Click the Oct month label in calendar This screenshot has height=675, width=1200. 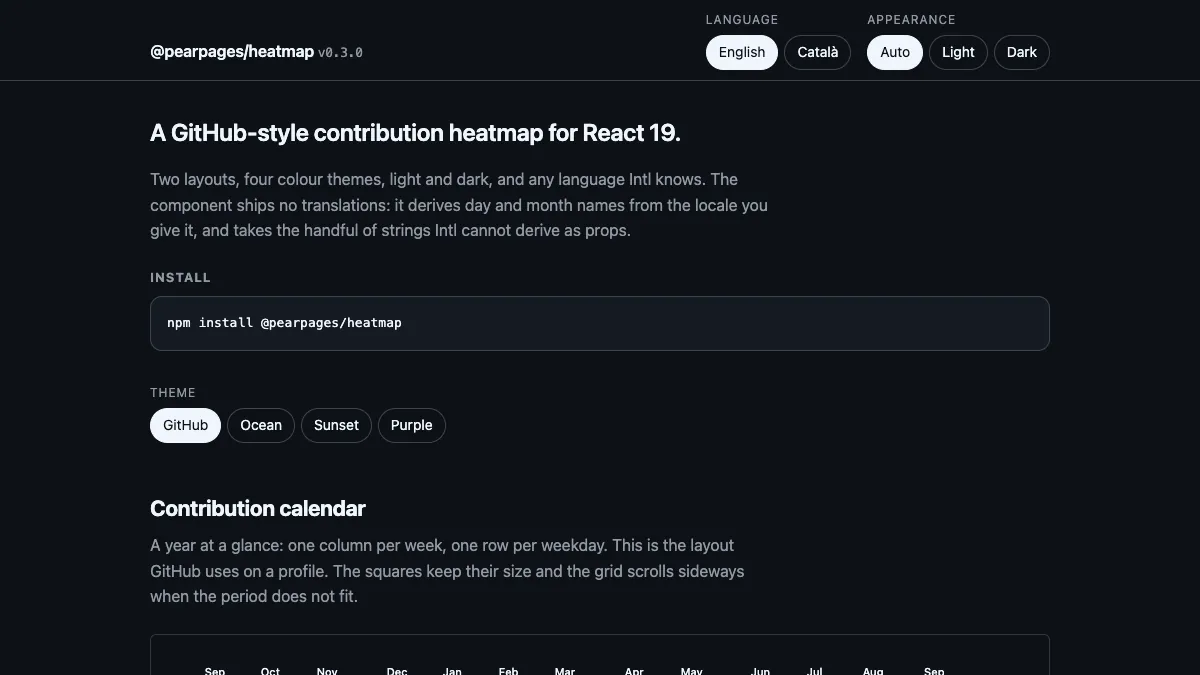pyautogui.click(x=270, y=670)
